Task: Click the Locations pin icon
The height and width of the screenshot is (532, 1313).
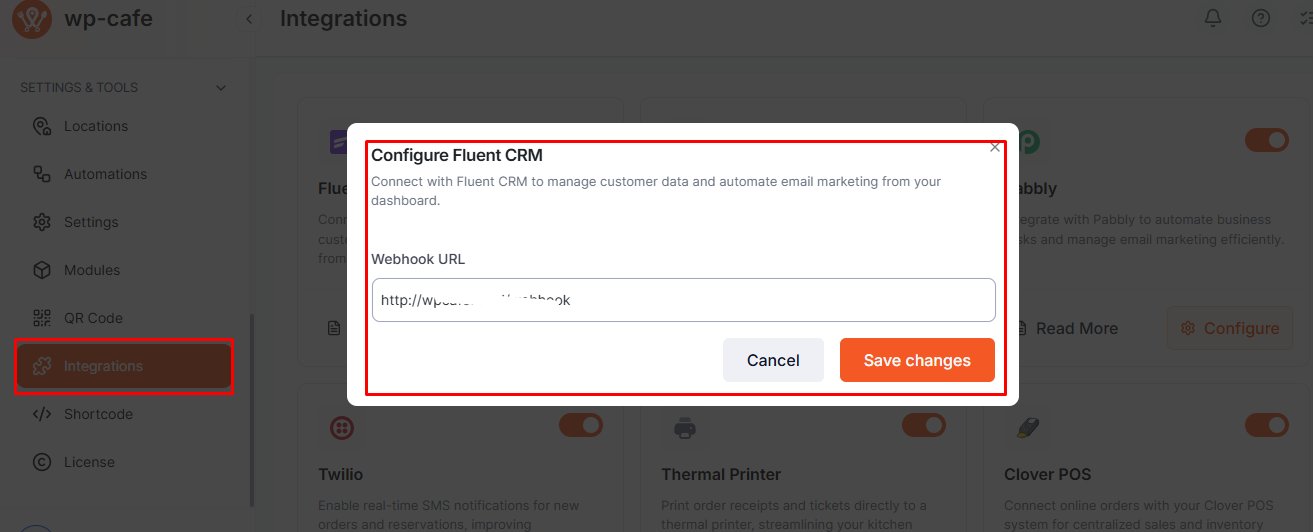Action: click(41, 126)
